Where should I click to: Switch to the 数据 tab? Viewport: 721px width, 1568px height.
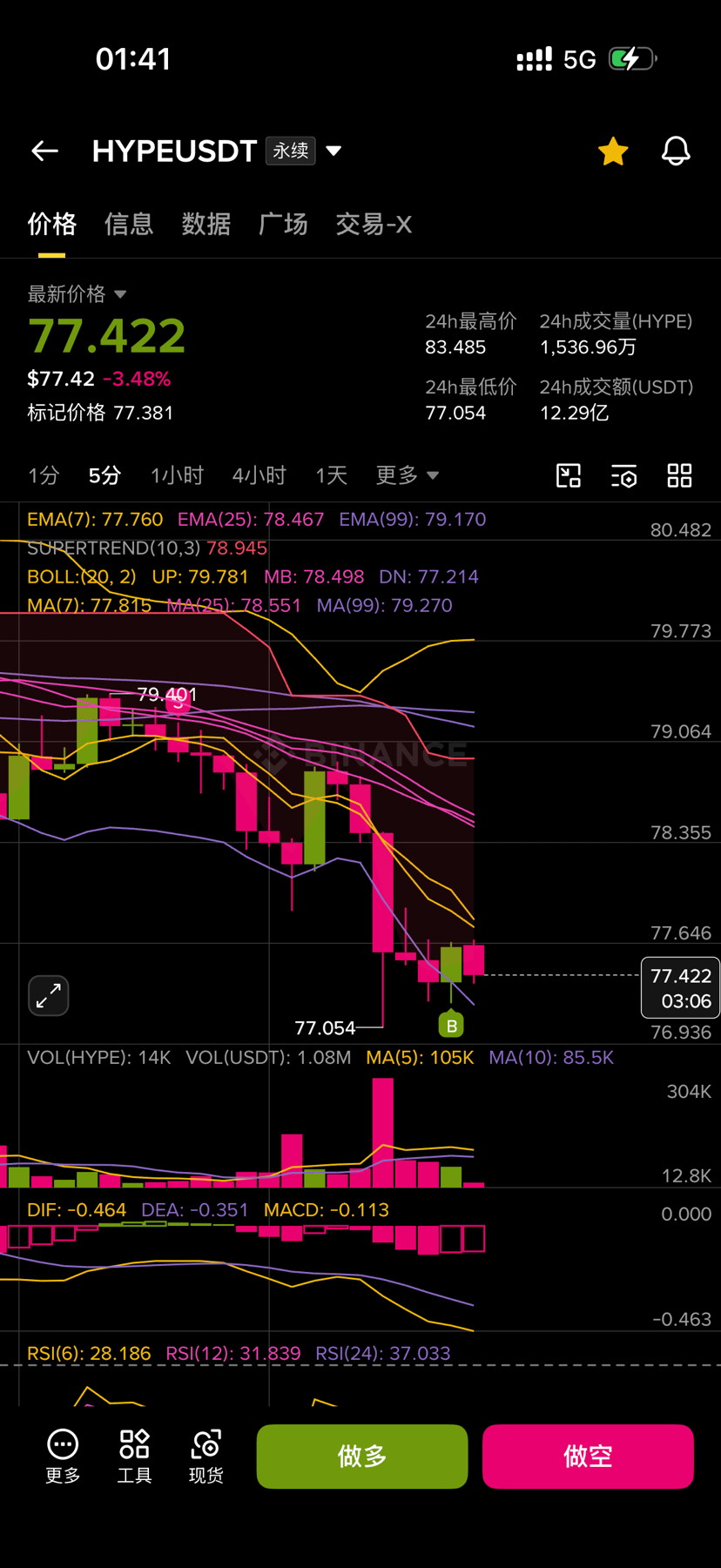click(x=206, y=224)
